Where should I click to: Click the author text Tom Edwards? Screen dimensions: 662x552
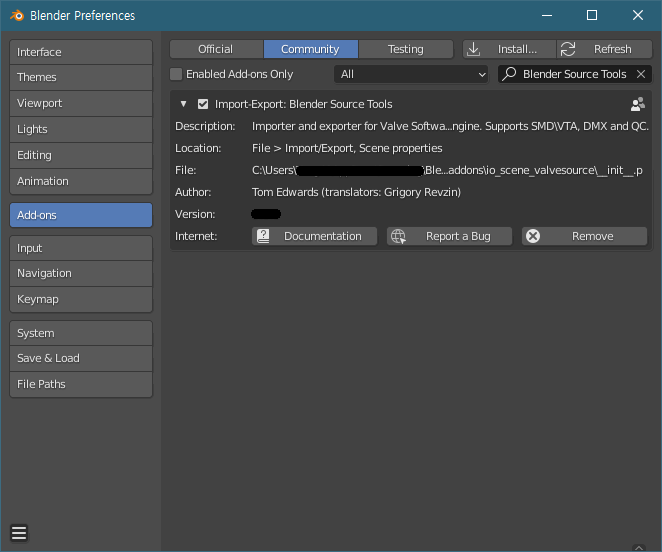[x=285, y=192]
